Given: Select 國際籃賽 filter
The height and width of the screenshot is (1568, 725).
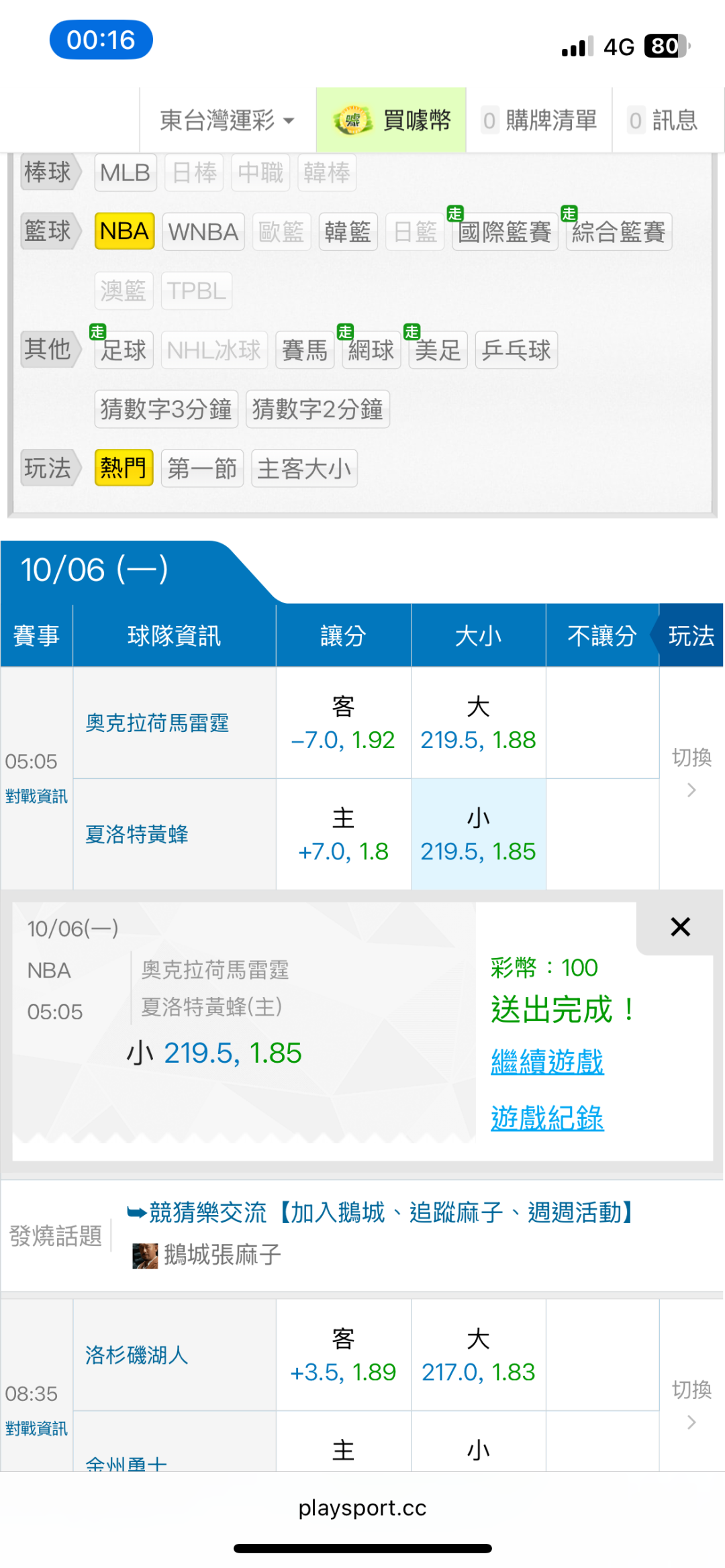Looking at the screenshot, I should [x=505, y=231].
